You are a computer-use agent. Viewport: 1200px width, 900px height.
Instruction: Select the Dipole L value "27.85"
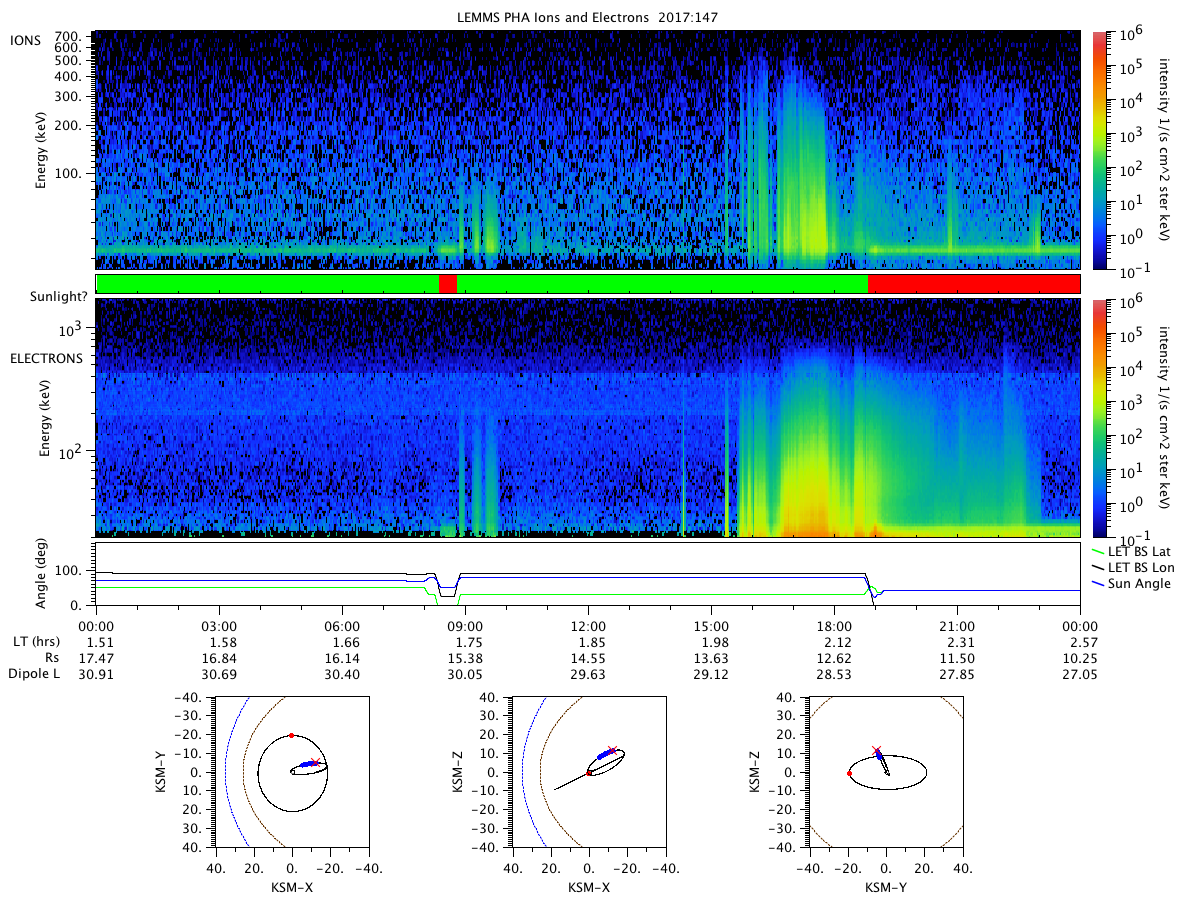(957, 674)
